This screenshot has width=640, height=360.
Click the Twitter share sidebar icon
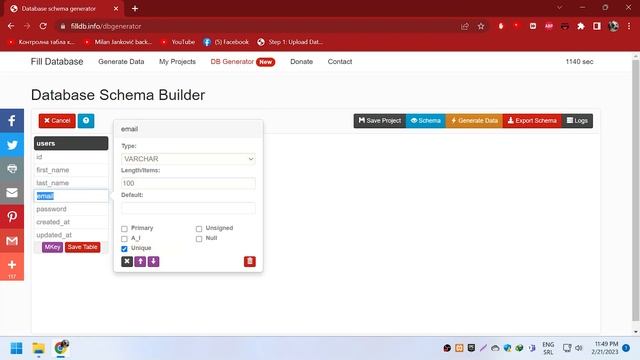12,145
